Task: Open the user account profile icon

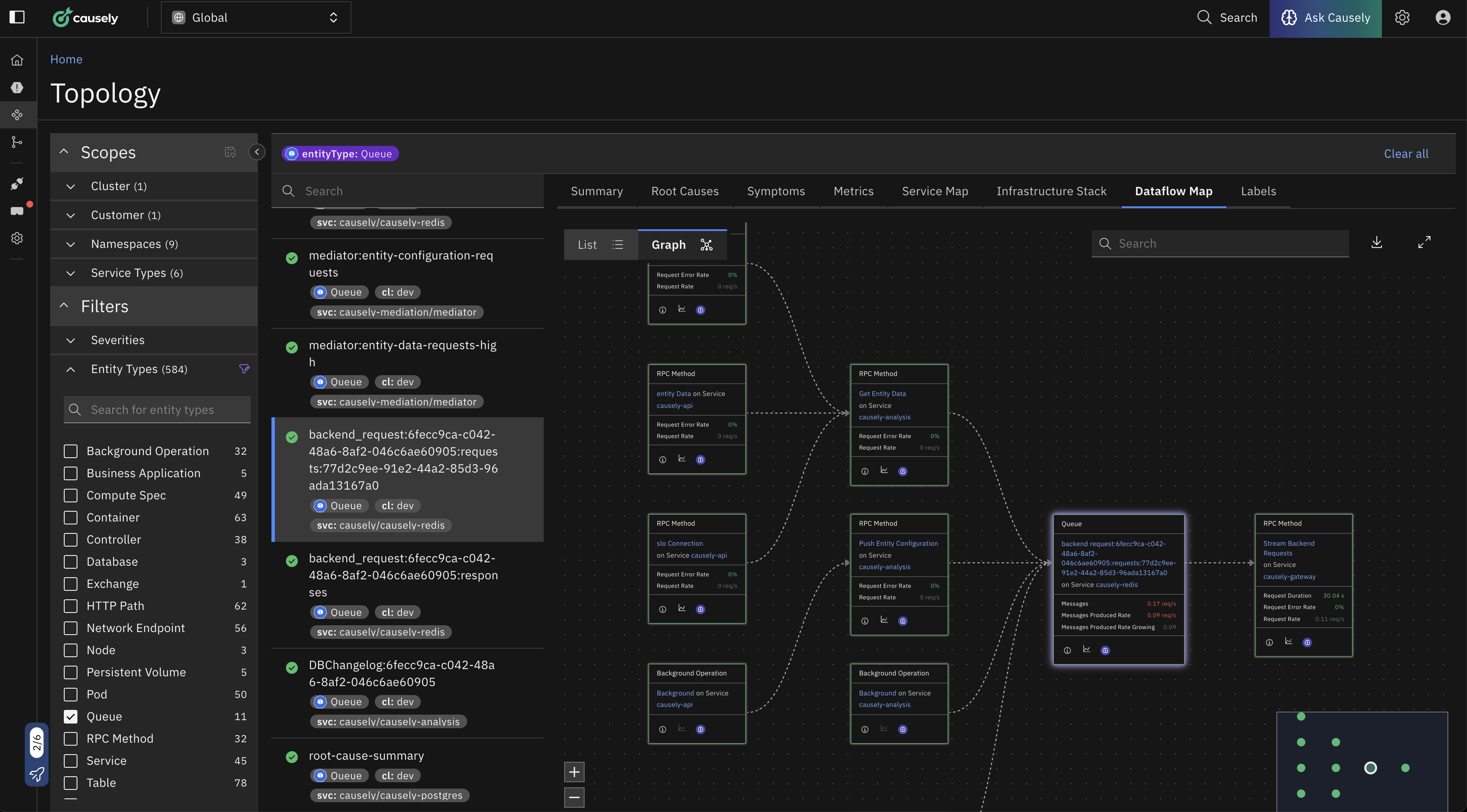Action: click(x=1442, y=18)
